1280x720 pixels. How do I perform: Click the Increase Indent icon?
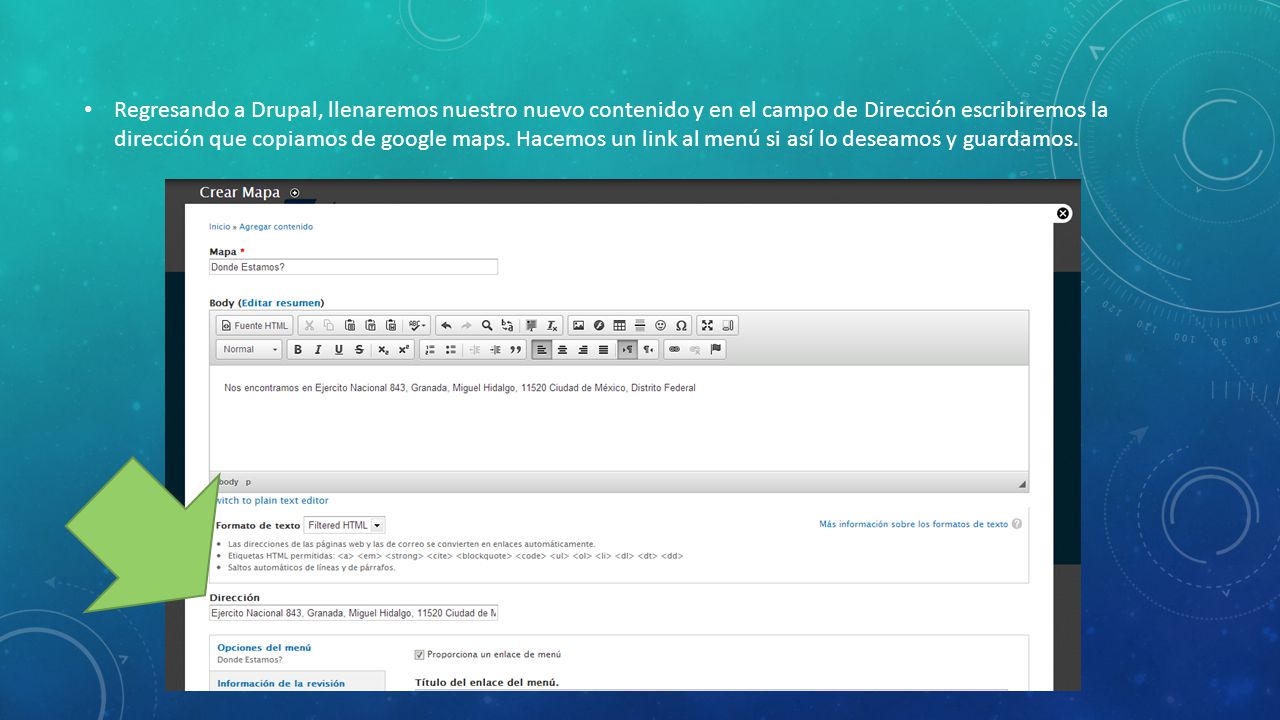pyautogui.click(x=495, y=349)
